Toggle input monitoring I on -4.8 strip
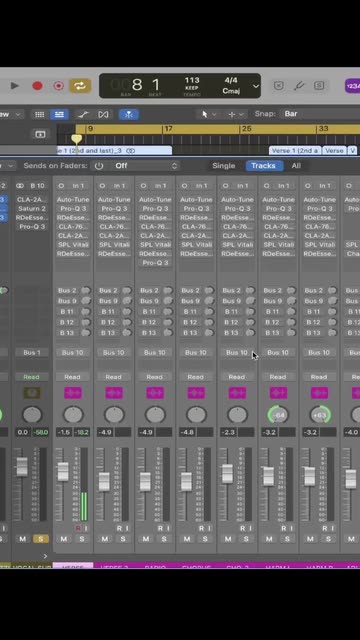This screenshot has height=640, width=360. [x=209, y=528]
